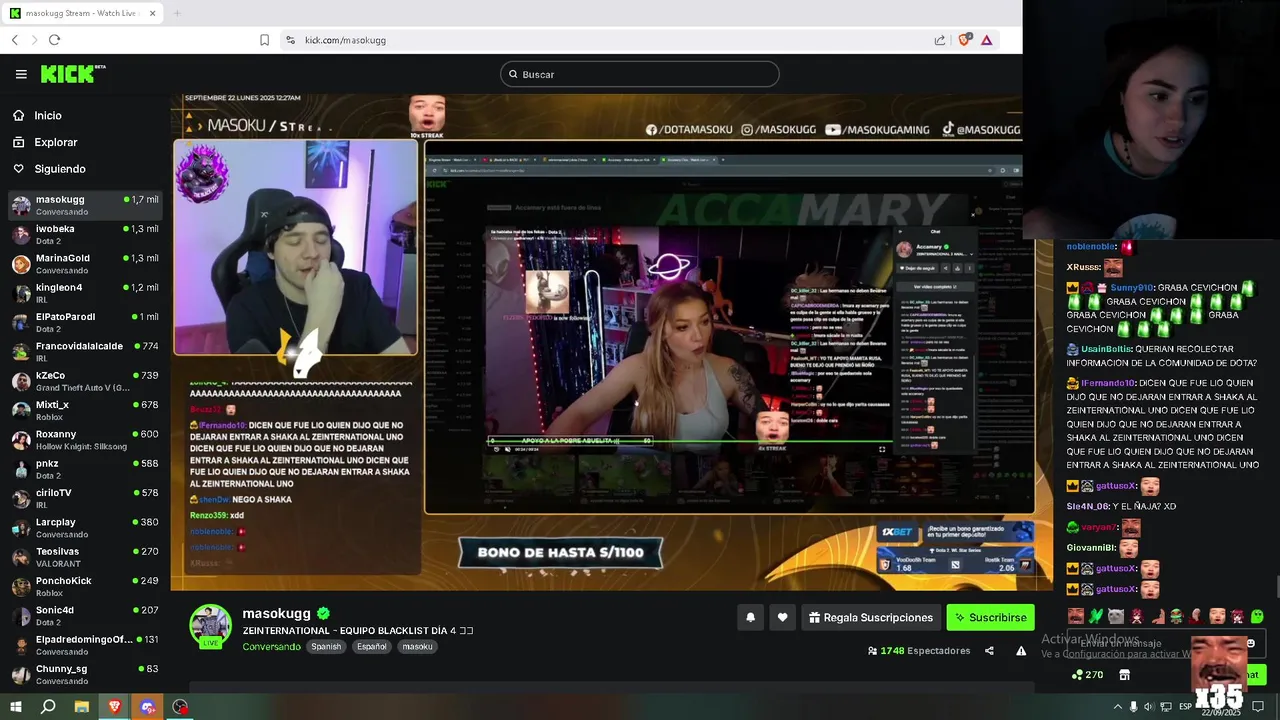The height and width of the screenshot is (720, 1280).
Task: Open the Teosilvas channel in the sidebar
Action: [x=85, y=556]
